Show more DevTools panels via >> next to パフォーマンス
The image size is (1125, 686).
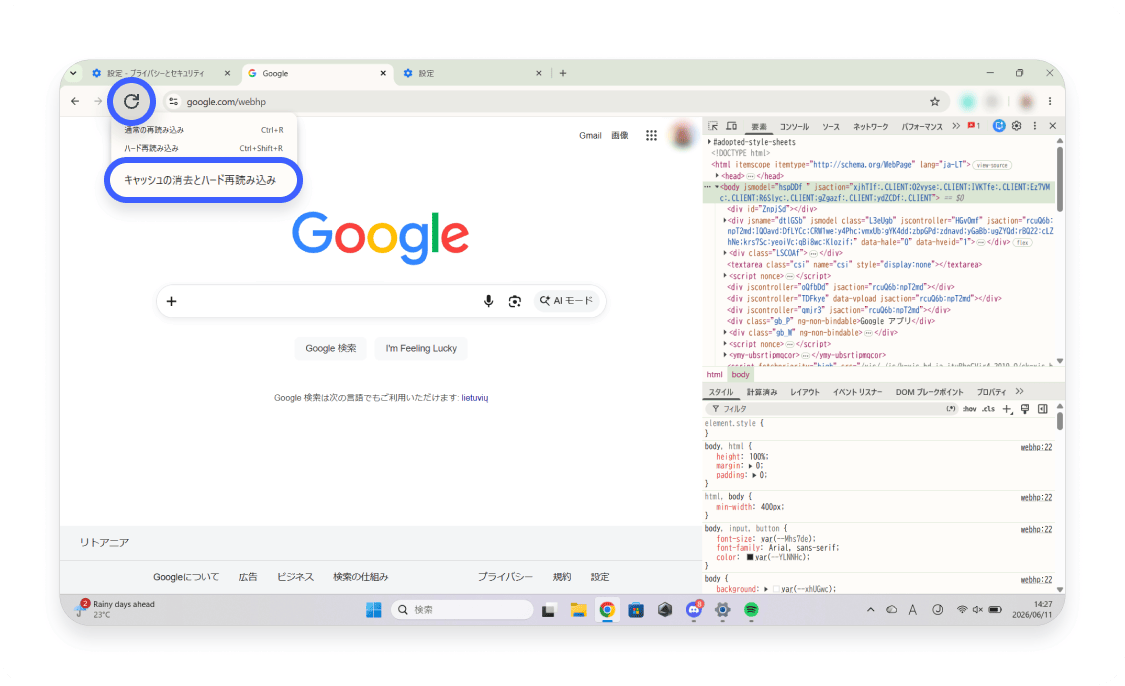(x=956, y=126)
